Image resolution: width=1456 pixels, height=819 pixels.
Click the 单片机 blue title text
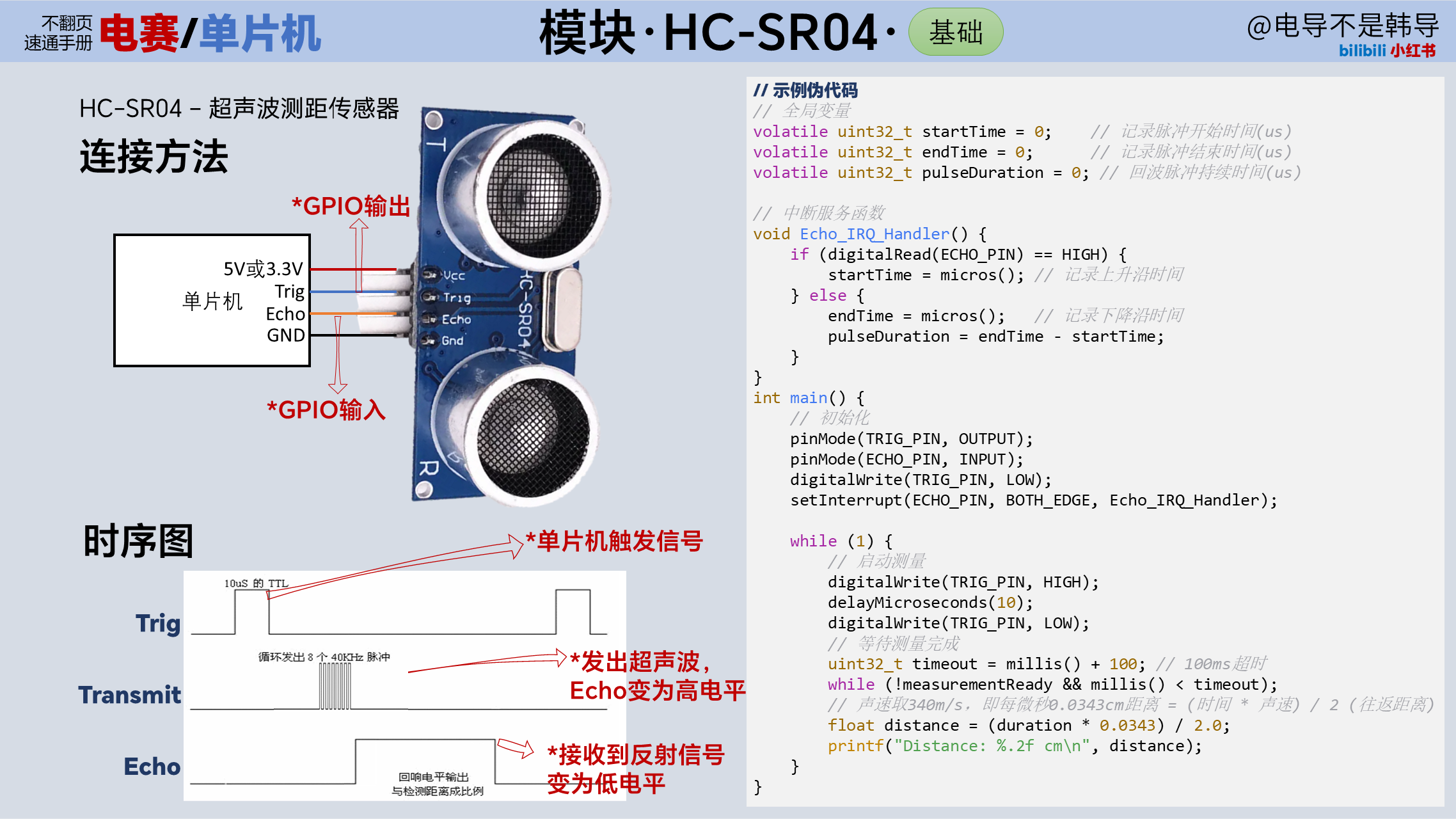tap(260, 33)
